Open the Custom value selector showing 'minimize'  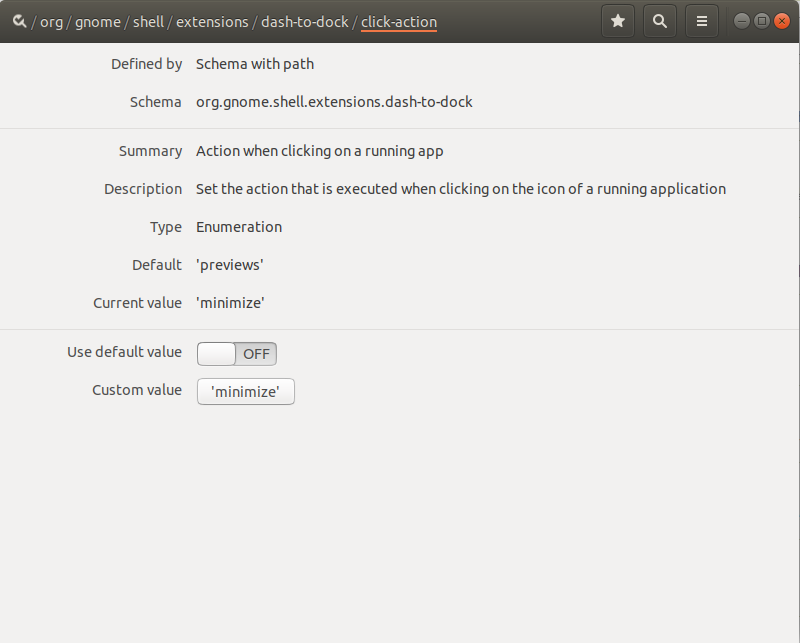click(245, 391)
